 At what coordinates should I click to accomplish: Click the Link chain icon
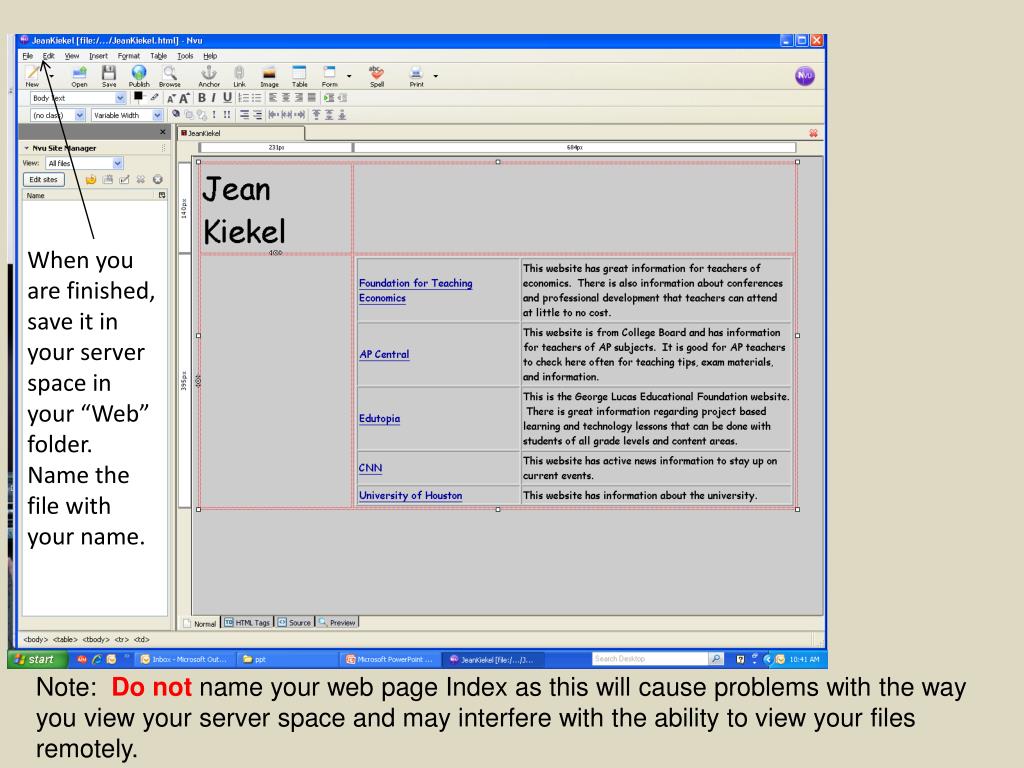click(x=239, y=76)
